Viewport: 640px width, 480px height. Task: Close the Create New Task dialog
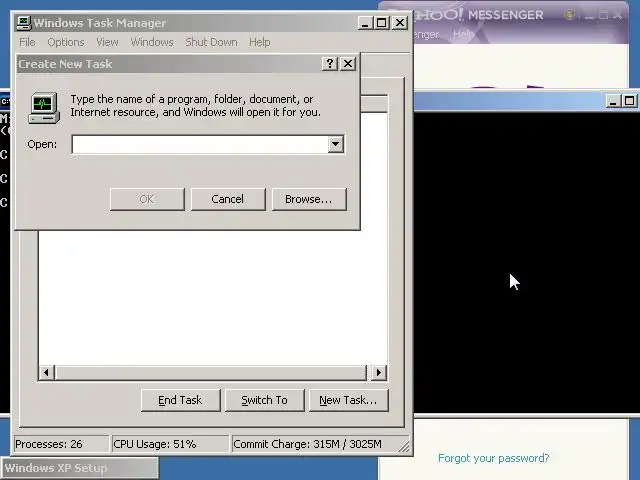[x=348, y=64]
